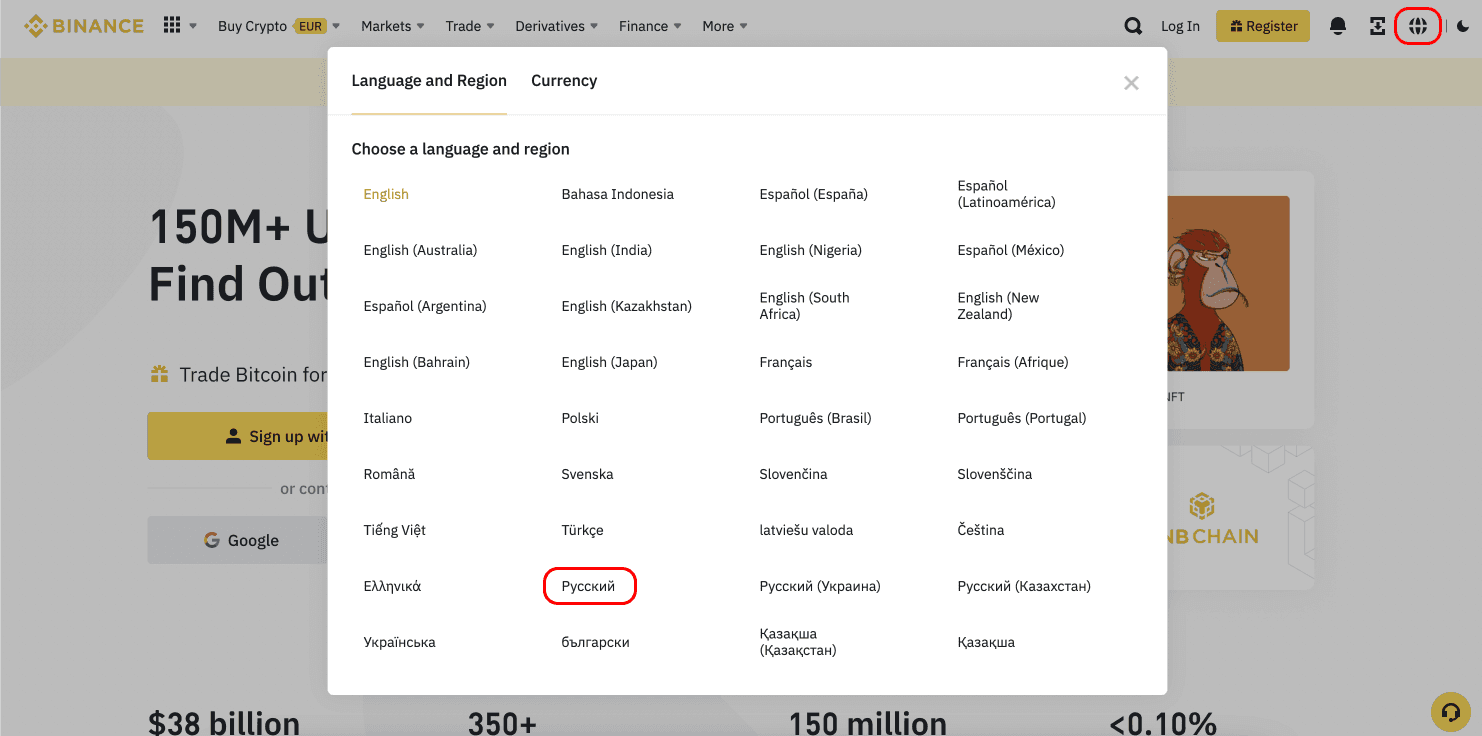Choose English language option
Viewport: 1482px width, 736px height.
point(386,194)
